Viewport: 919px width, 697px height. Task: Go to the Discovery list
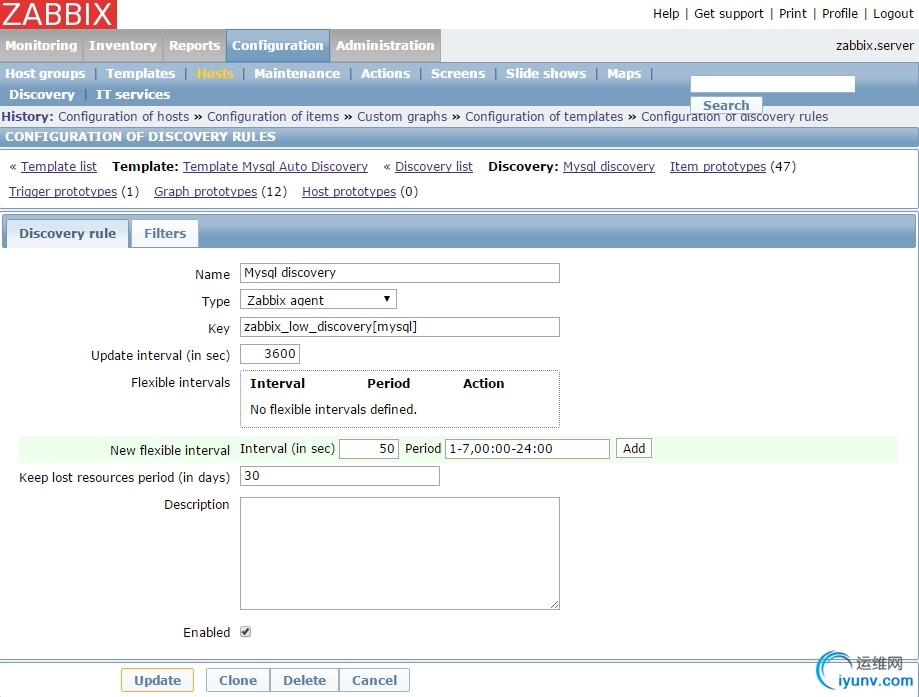pos(434,166)
